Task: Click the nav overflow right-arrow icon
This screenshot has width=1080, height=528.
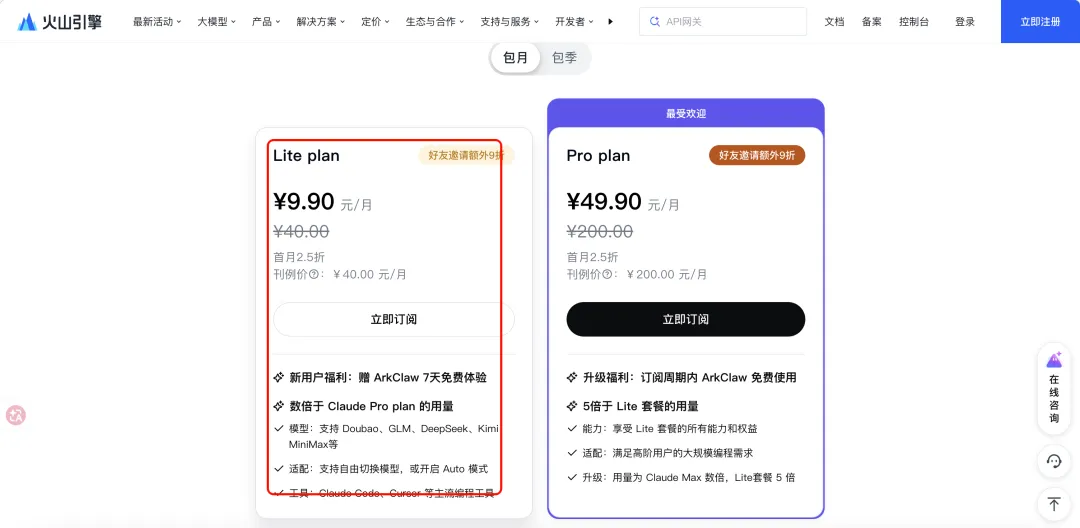Action: click(611, 21)
